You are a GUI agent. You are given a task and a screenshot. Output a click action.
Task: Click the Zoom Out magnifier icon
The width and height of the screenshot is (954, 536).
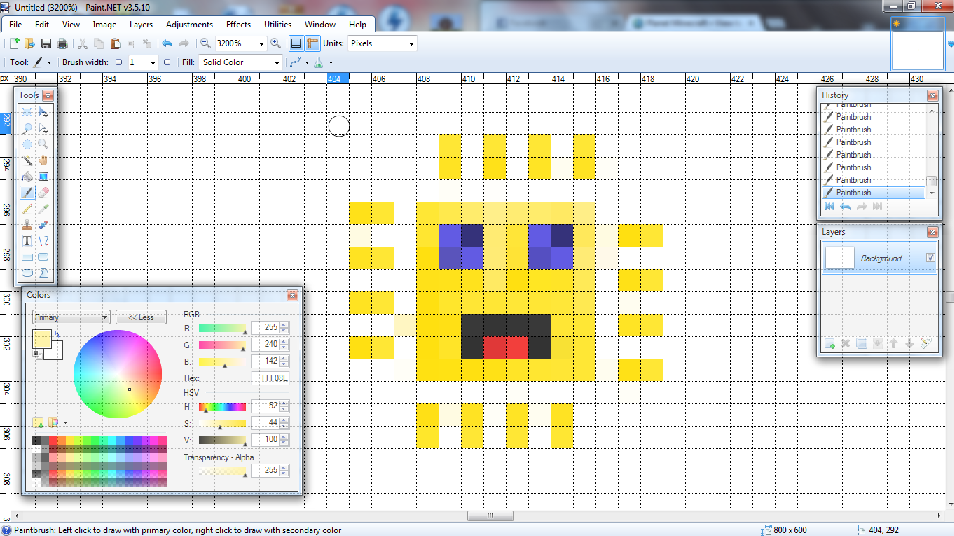click(206, 43)
